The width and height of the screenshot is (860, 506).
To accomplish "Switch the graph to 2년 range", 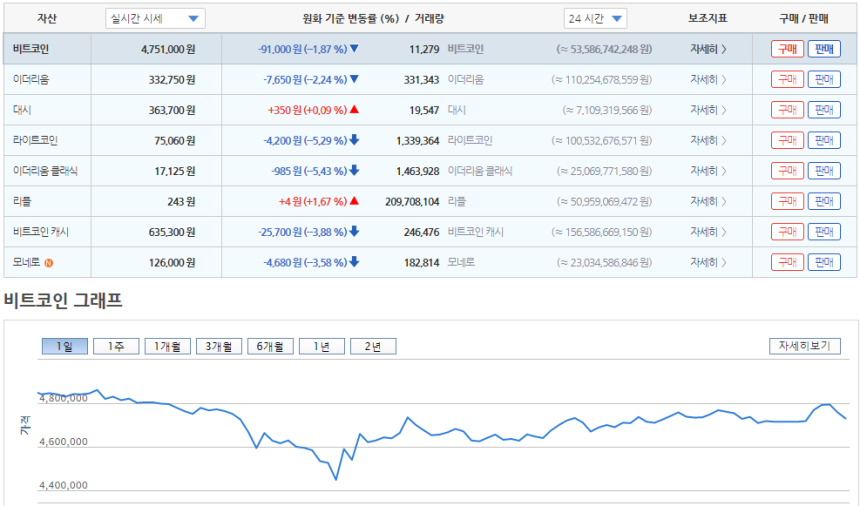I will 373,346.
